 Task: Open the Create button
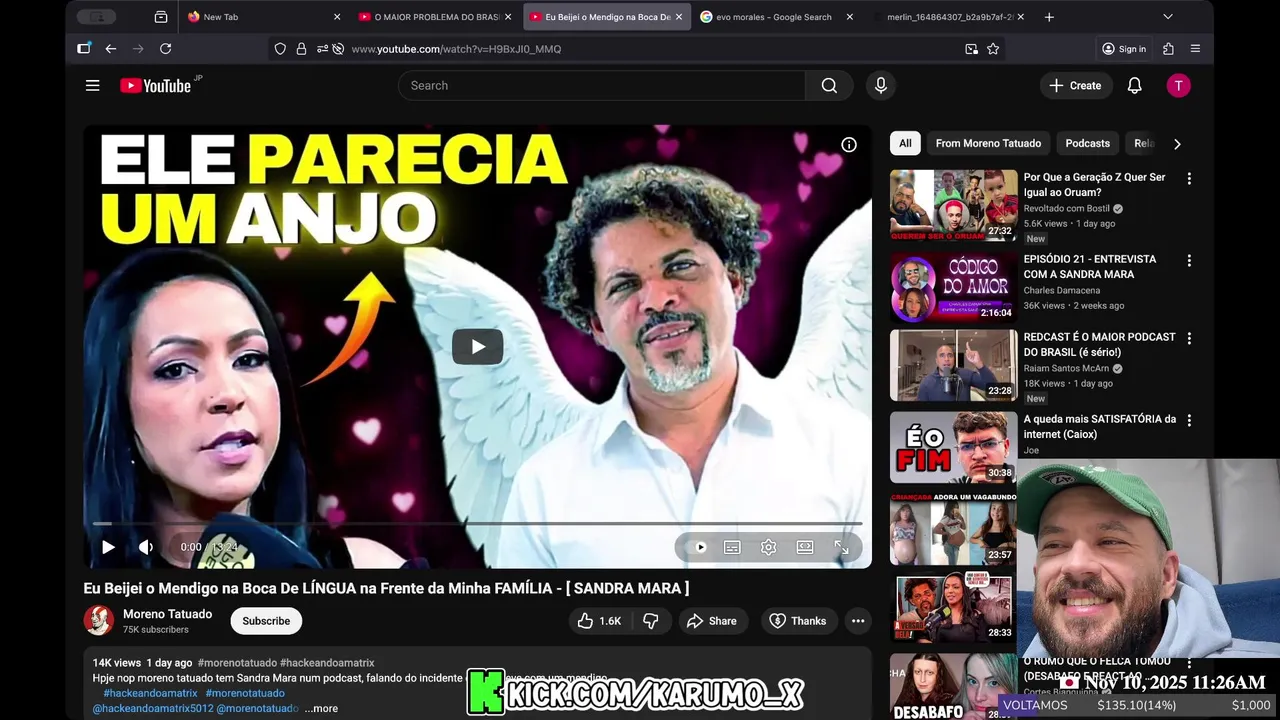coord(1075,86)
